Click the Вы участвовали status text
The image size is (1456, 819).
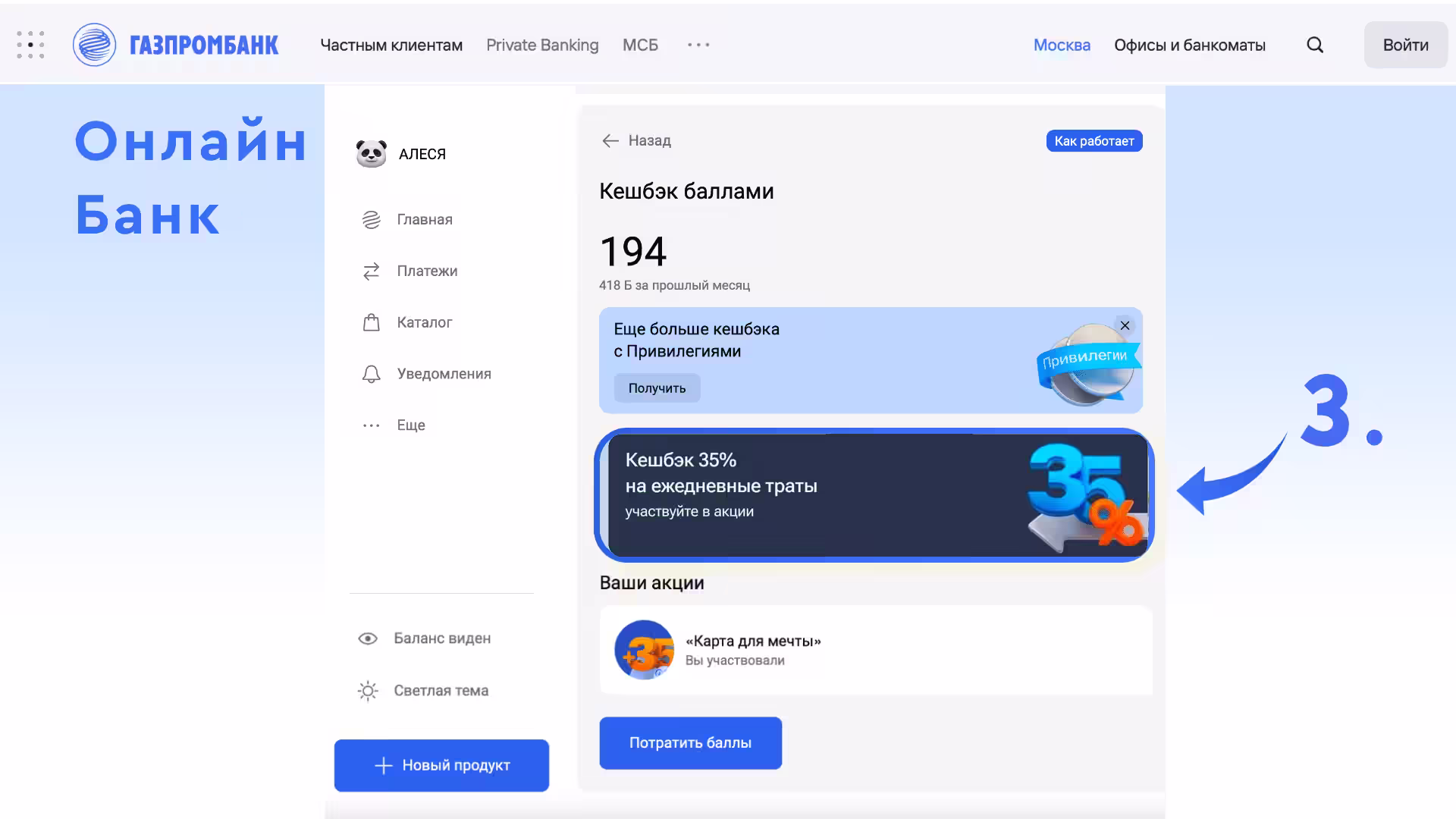click(735, 661)
